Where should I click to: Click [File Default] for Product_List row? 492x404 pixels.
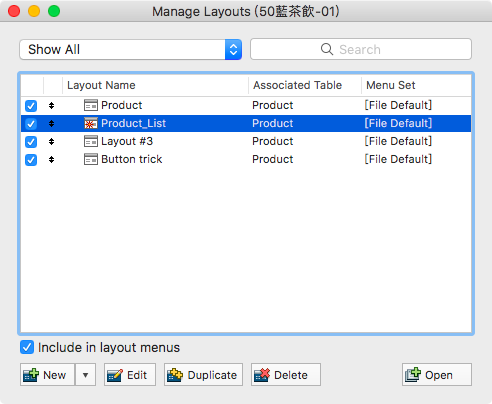click(x=398, y=123)
